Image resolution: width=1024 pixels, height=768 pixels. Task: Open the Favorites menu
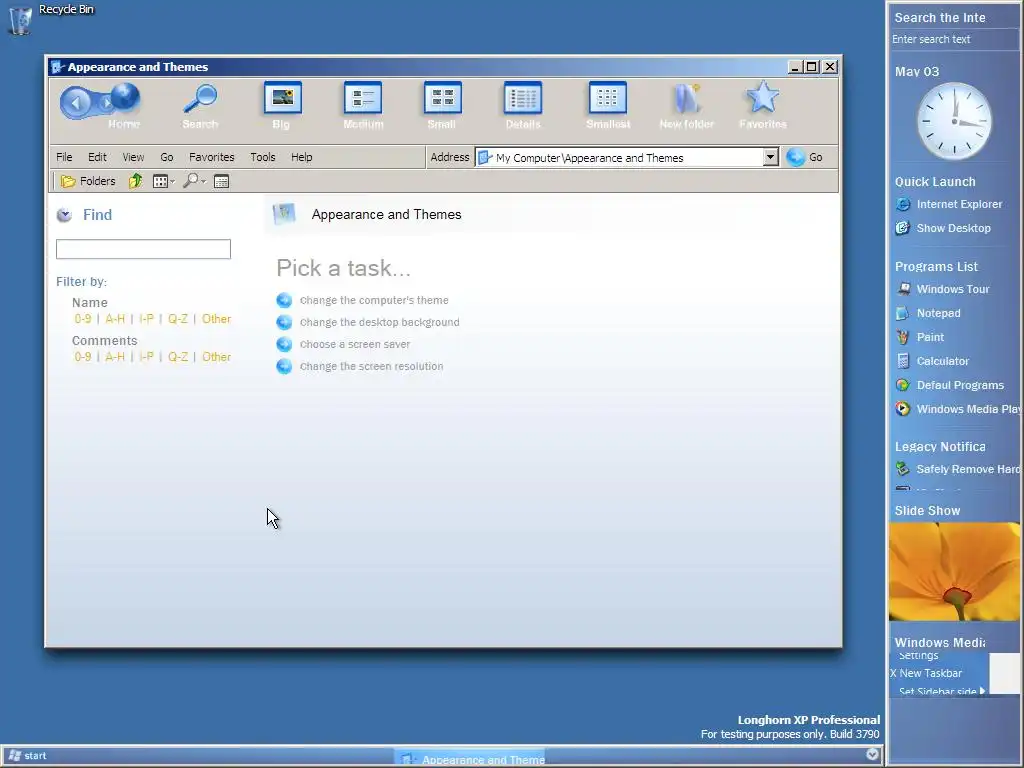(x=212, y=157)
